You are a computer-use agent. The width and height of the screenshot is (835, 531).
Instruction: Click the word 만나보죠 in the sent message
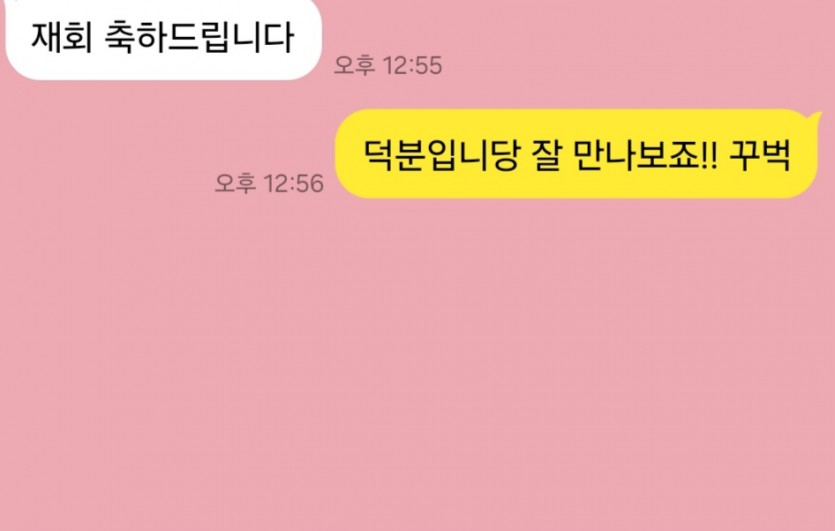[x=635, y=154]
